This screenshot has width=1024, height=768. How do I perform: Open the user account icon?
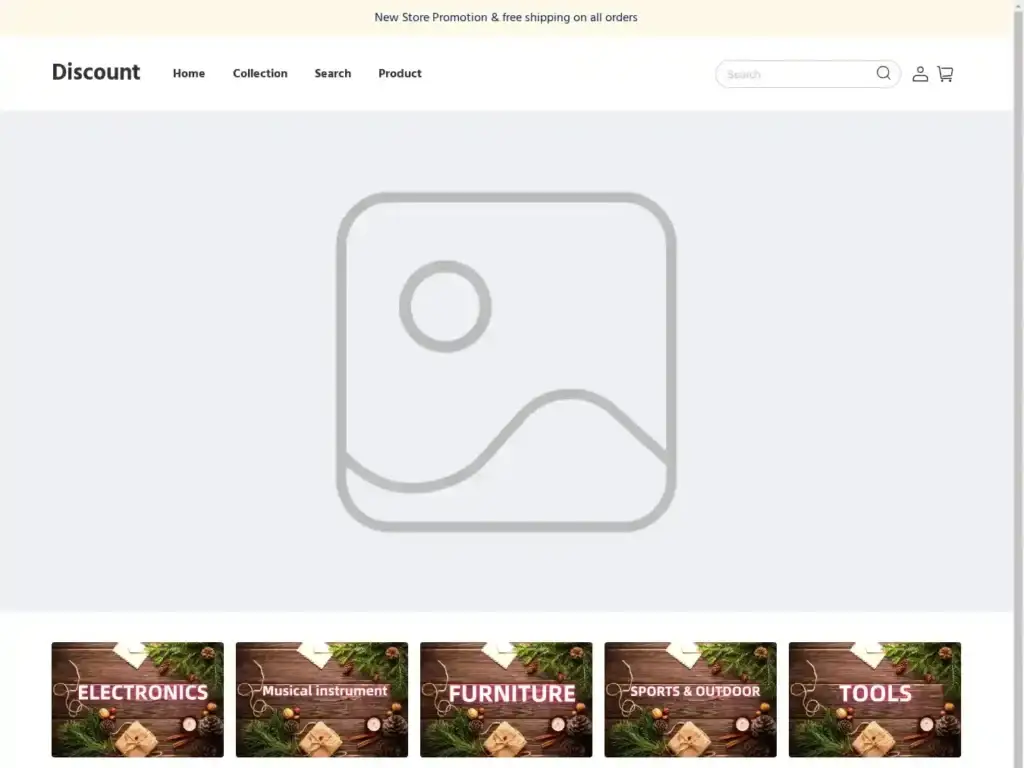[x=920, y=74]
